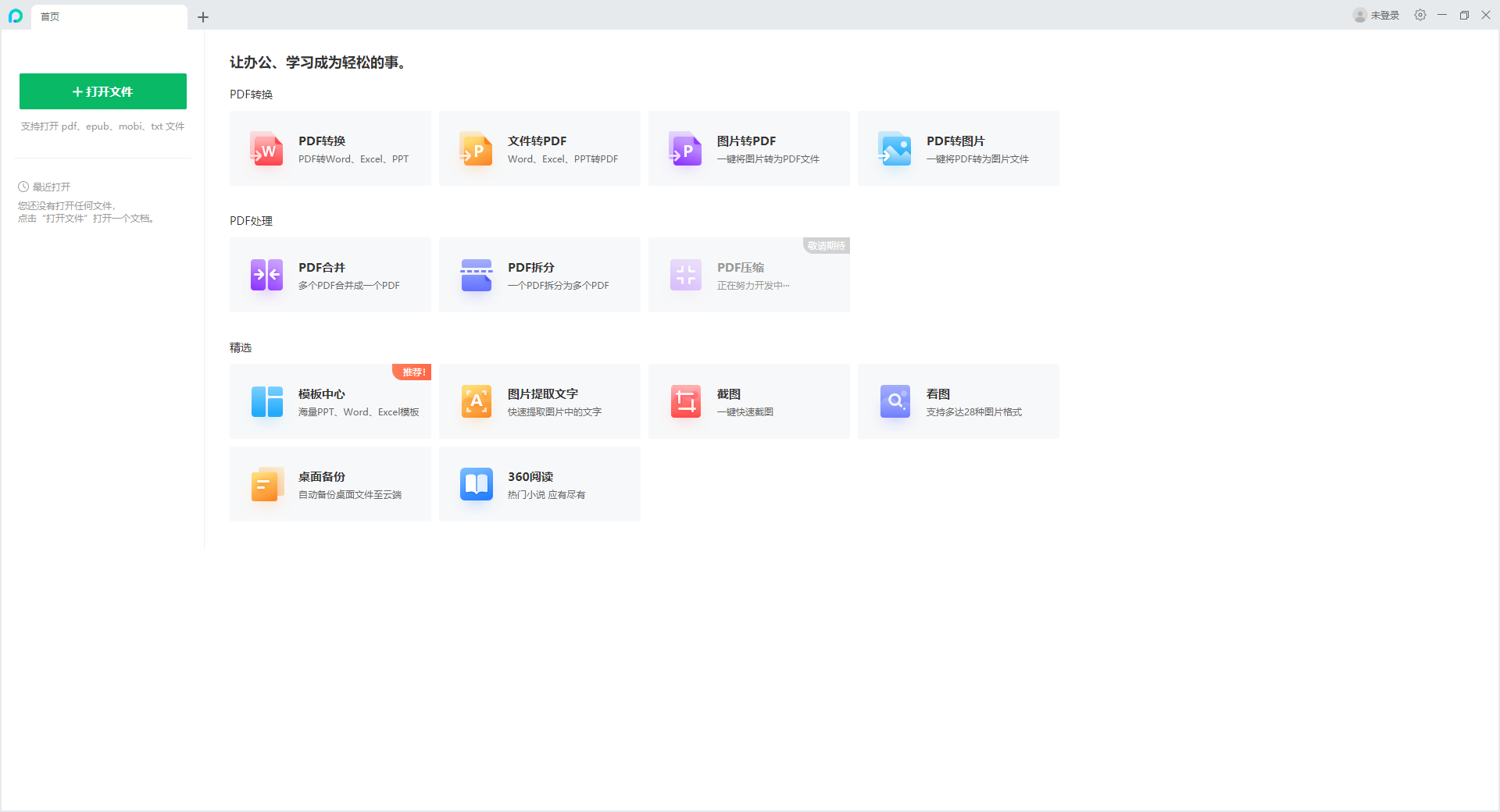The width and height of the screenshot is (1500, 812).
Task: Open the 360阅读 book icon
Action: click(476, 484)
